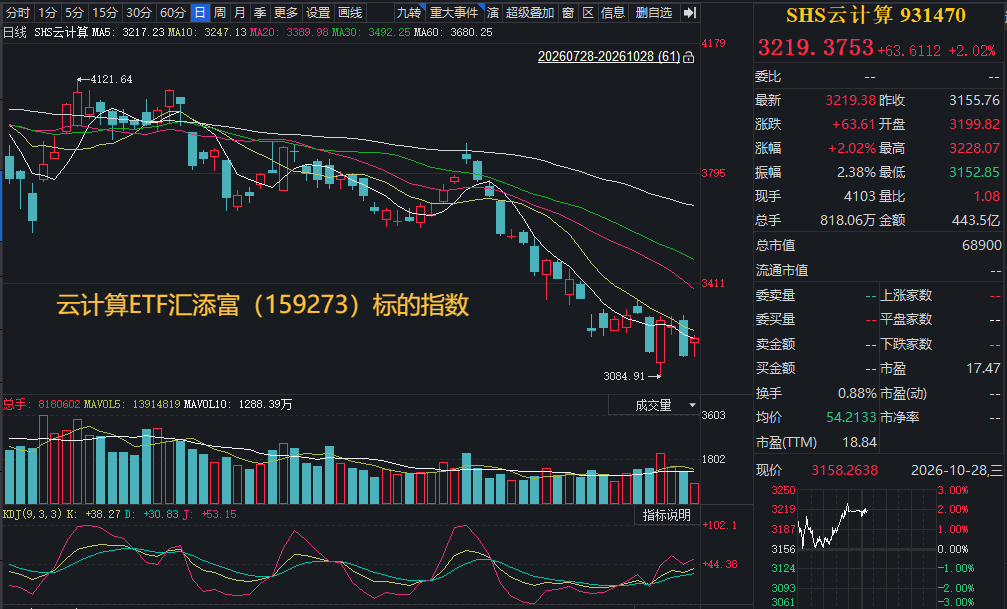Select the 30分 period tab

coord(139,13)
